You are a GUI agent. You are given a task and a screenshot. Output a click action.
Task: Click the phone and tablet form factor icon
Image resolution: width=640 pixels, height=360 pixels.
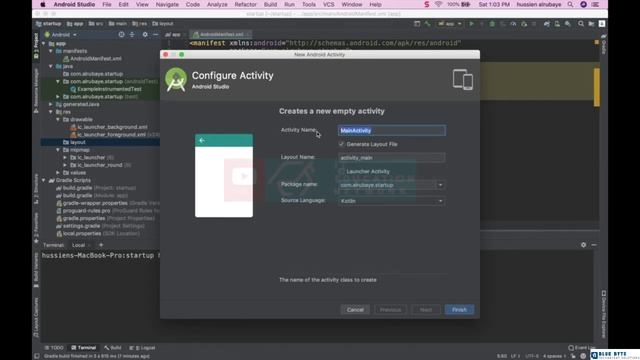pyautogui.click(x=462, y=79)
